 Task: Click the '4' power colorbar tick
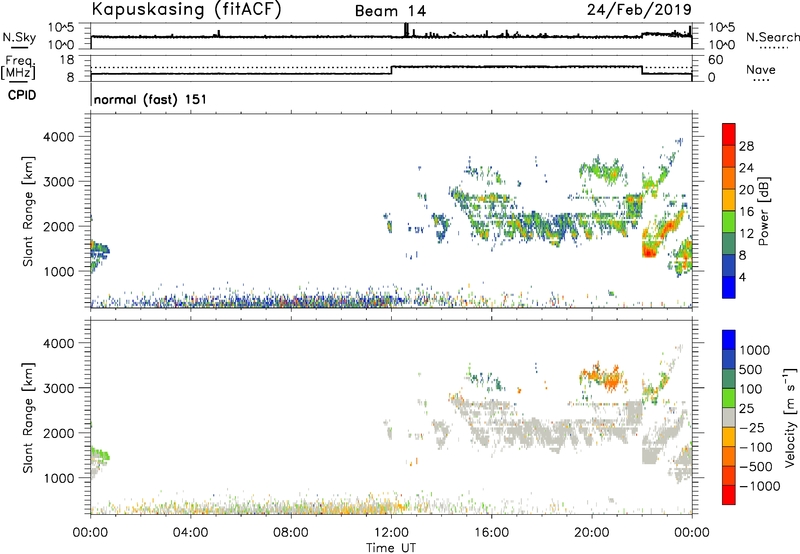pos(742,278)
